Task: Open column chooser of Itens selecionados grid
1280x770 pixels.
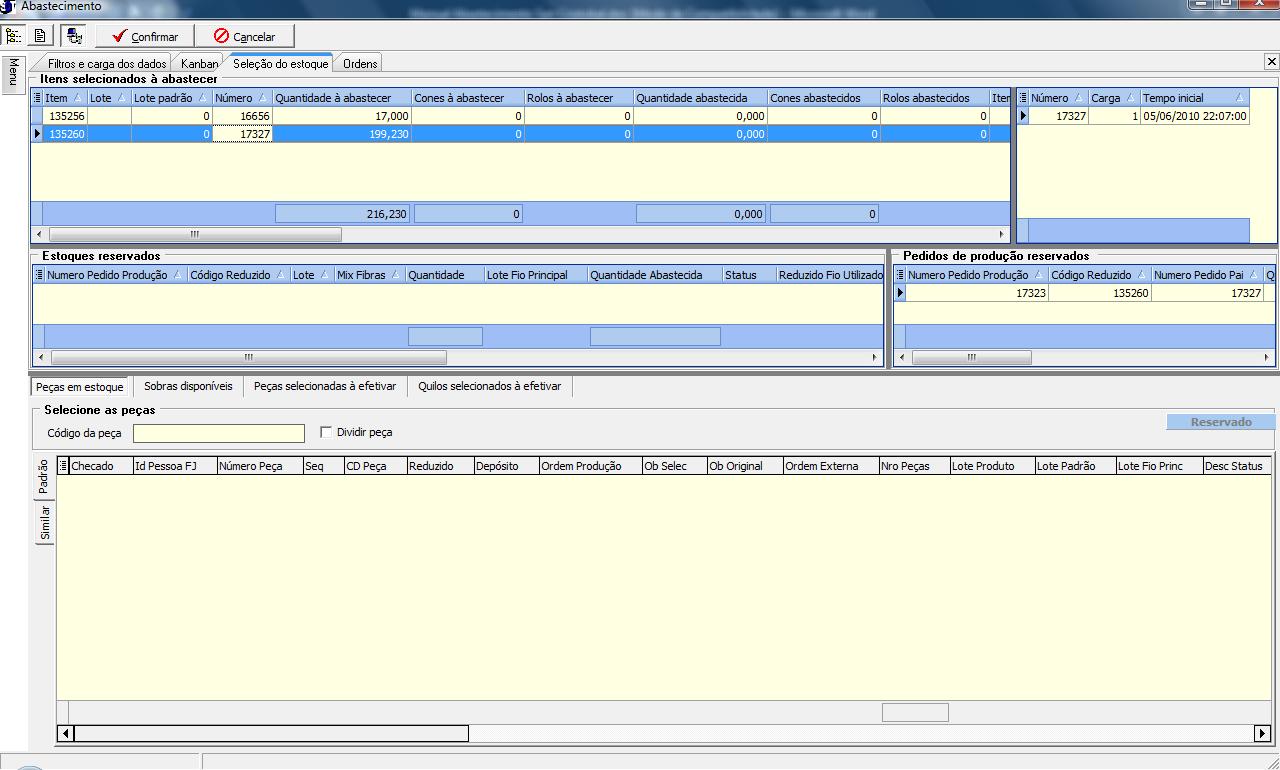Action: [38, 98]
